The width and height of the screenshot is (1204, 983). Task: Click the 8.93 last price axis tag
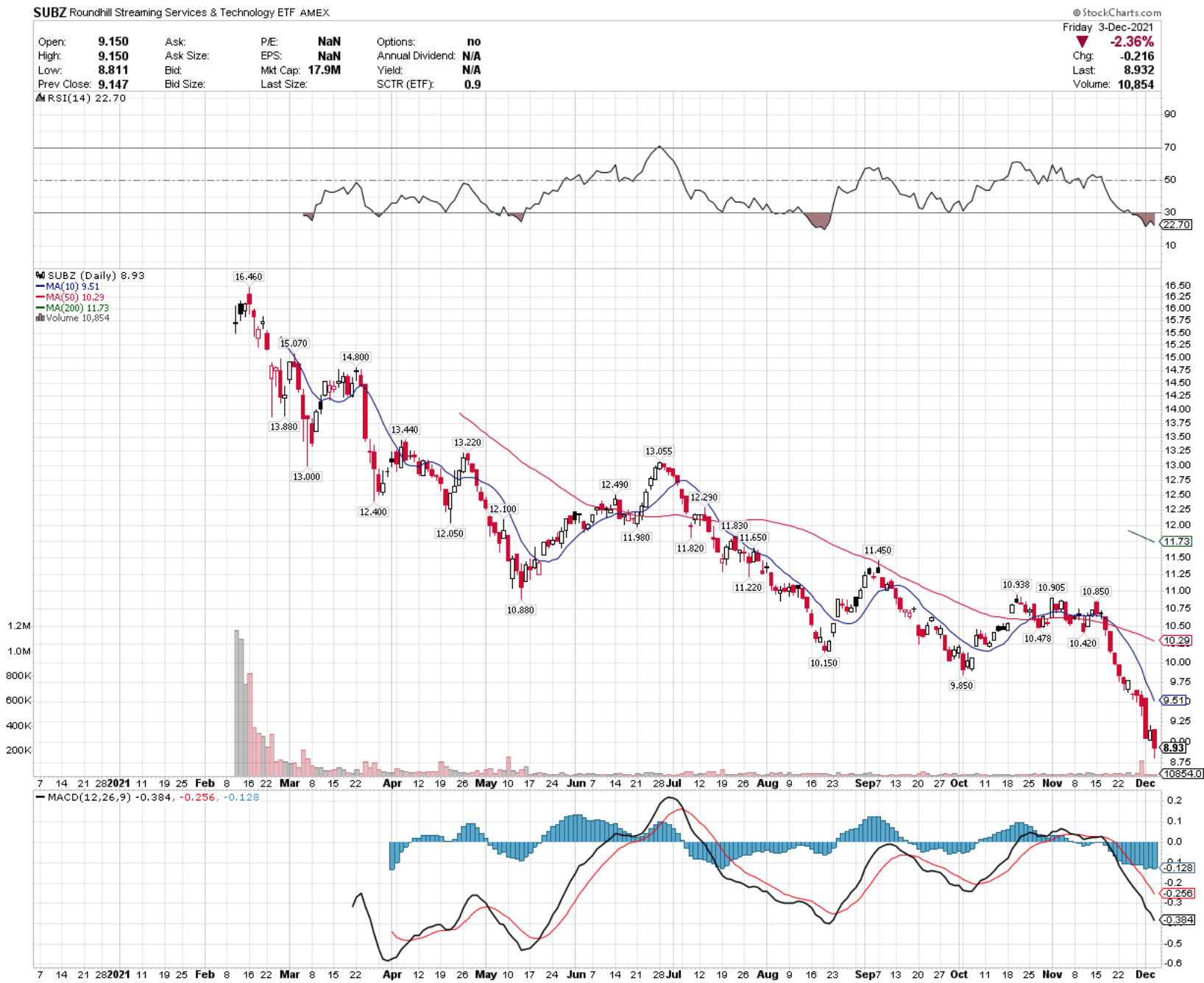1175,748
